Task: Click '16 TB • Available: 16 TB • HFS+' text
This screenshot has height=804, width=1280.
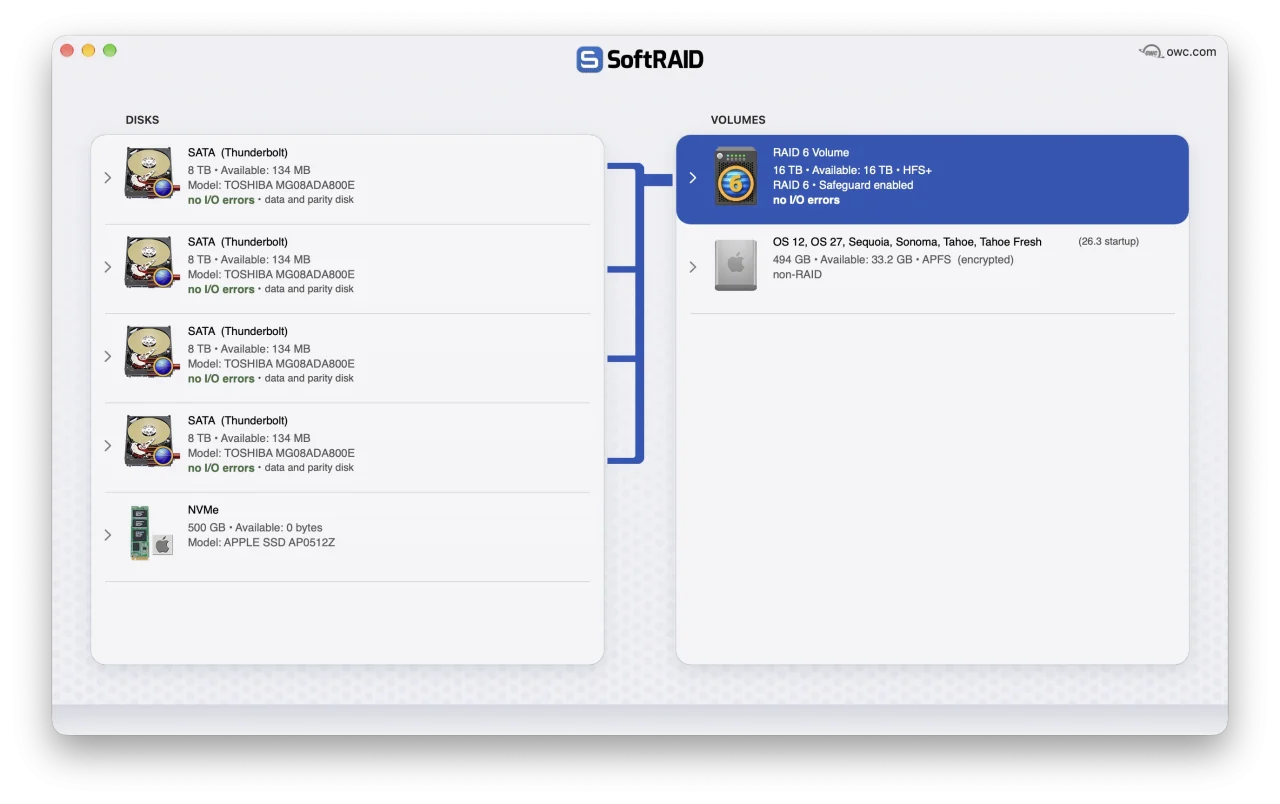Action: tap(852, 170)
